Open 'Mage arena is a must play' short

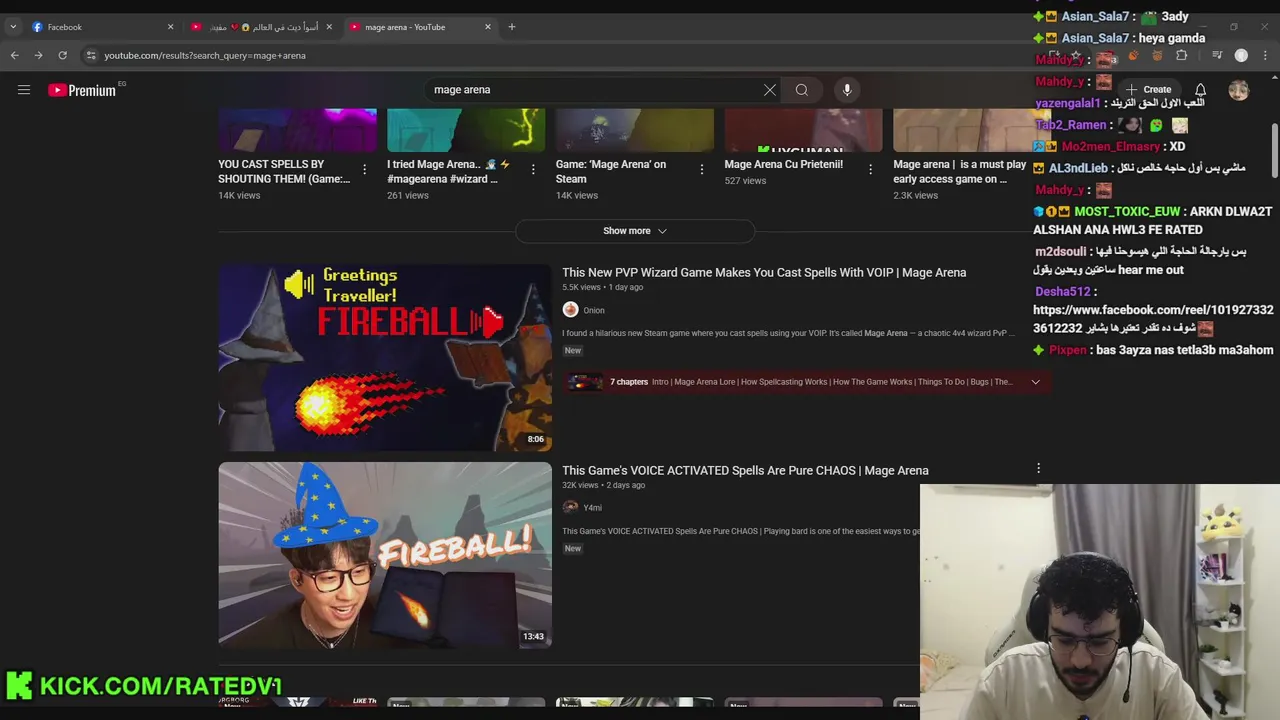tap(959, 171)
